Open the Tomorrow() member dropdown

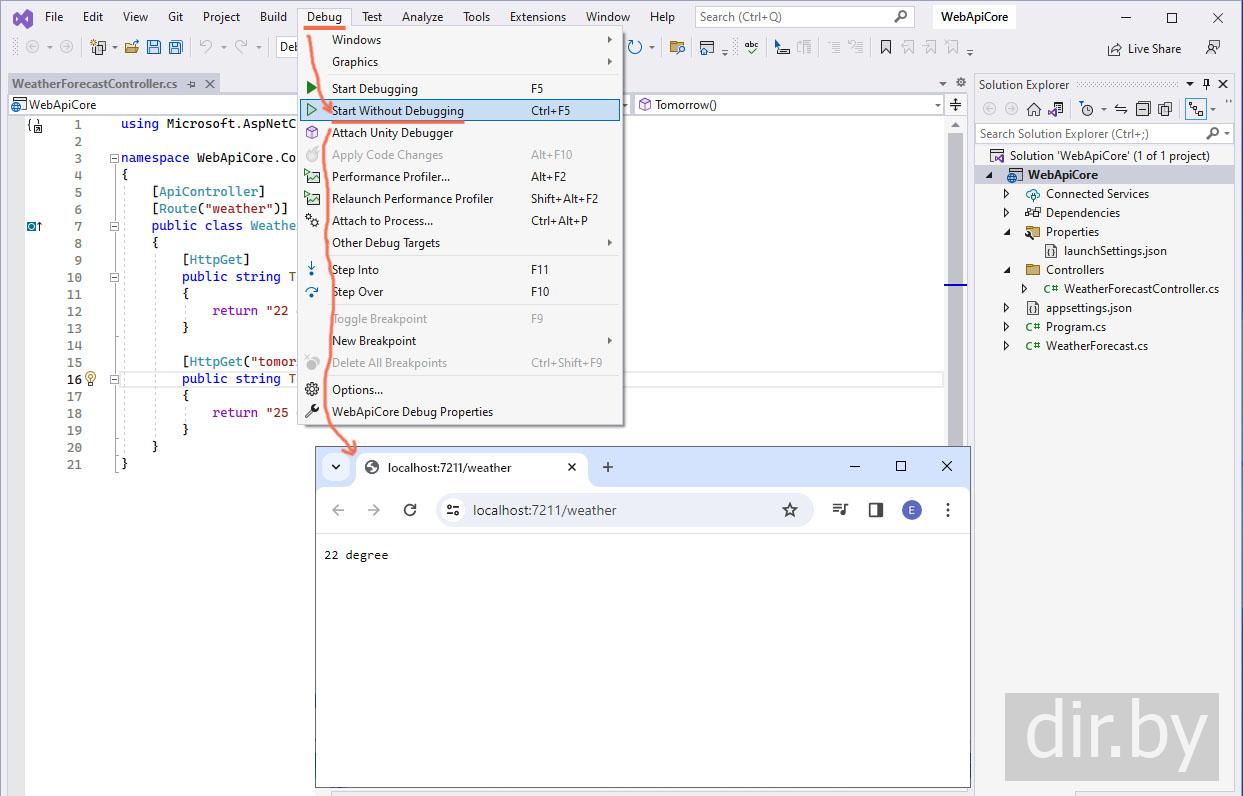tap(937, 105)
